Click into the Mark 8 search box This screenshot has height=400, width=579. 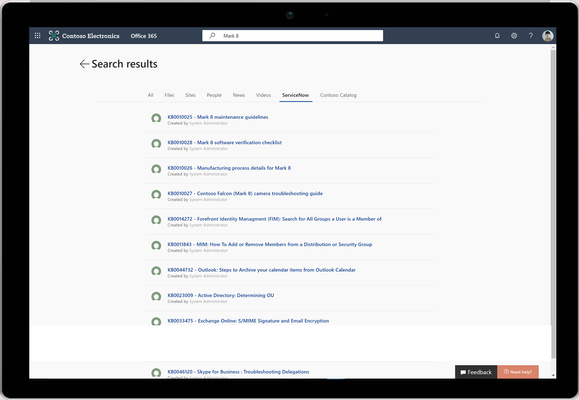point(292,36)
